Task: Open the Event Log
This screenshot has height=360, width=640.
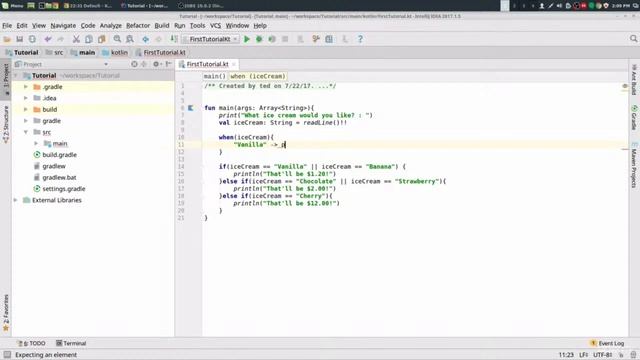Action: pos(607,343)
